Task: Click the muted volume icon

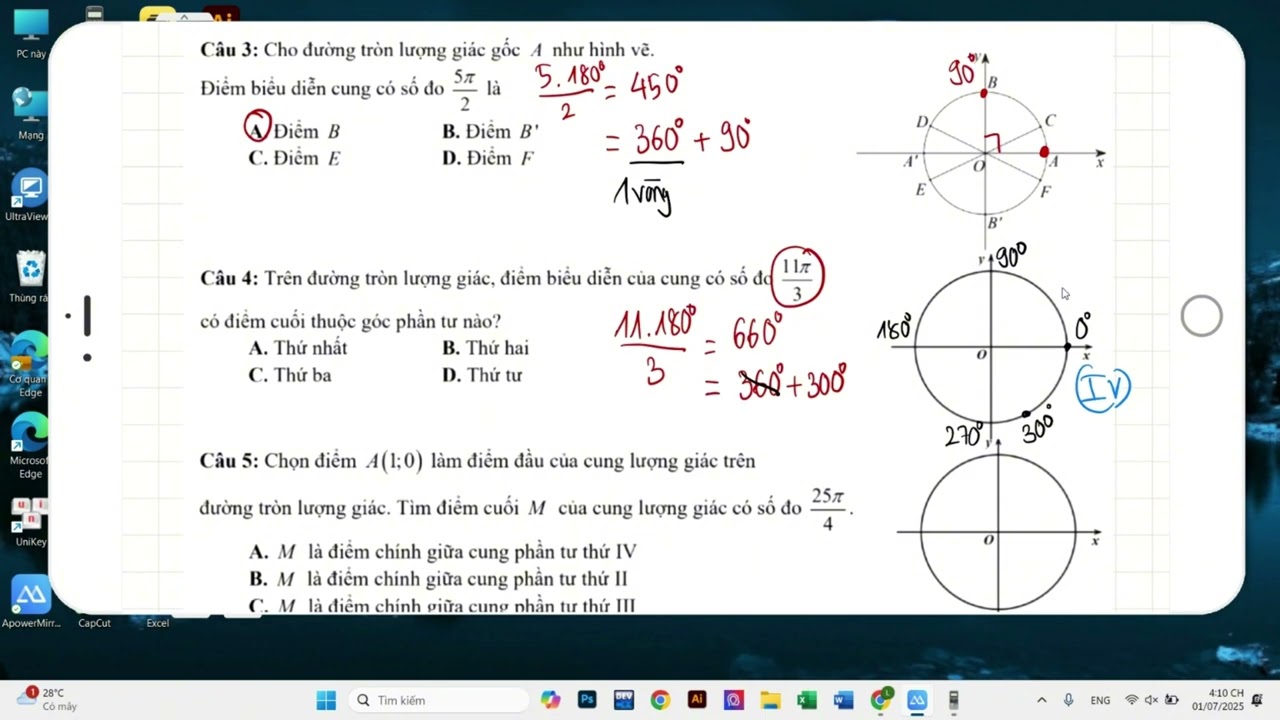Action: pyautogui.click(x=1151, y=700)
